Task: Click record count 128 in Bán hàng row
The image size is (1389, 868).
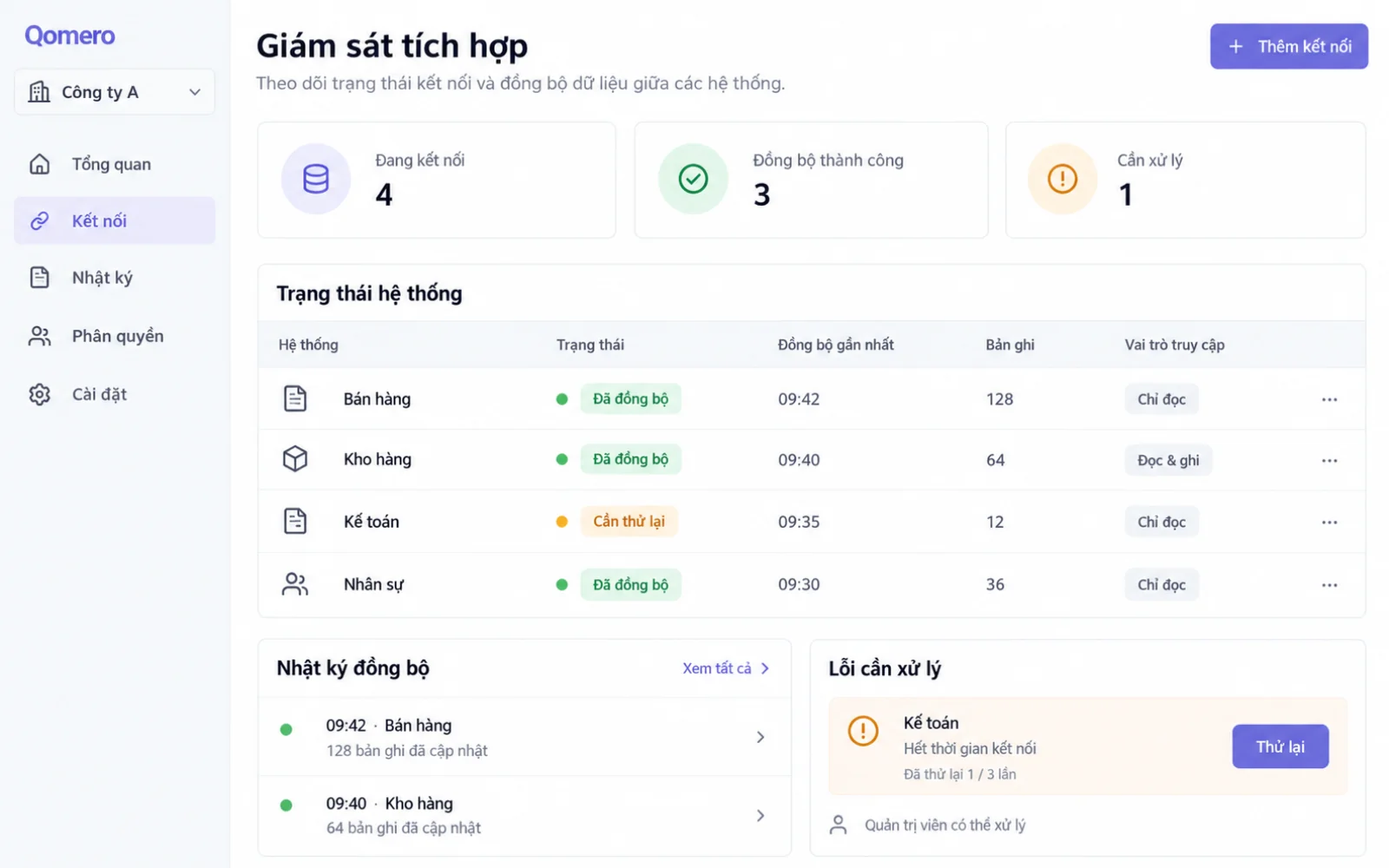Action: [999, 398]
